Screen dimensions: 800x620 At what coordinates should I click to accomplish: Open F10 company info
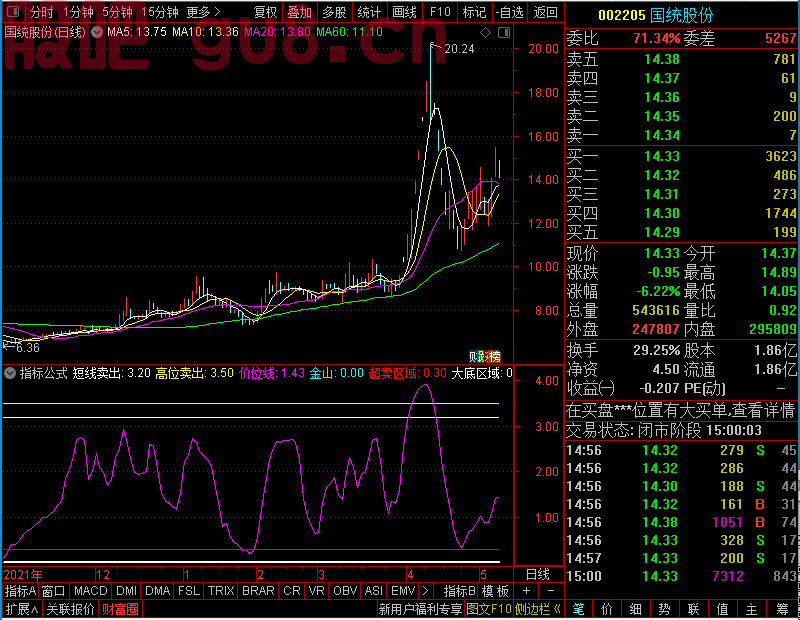[x=440, y=12]
